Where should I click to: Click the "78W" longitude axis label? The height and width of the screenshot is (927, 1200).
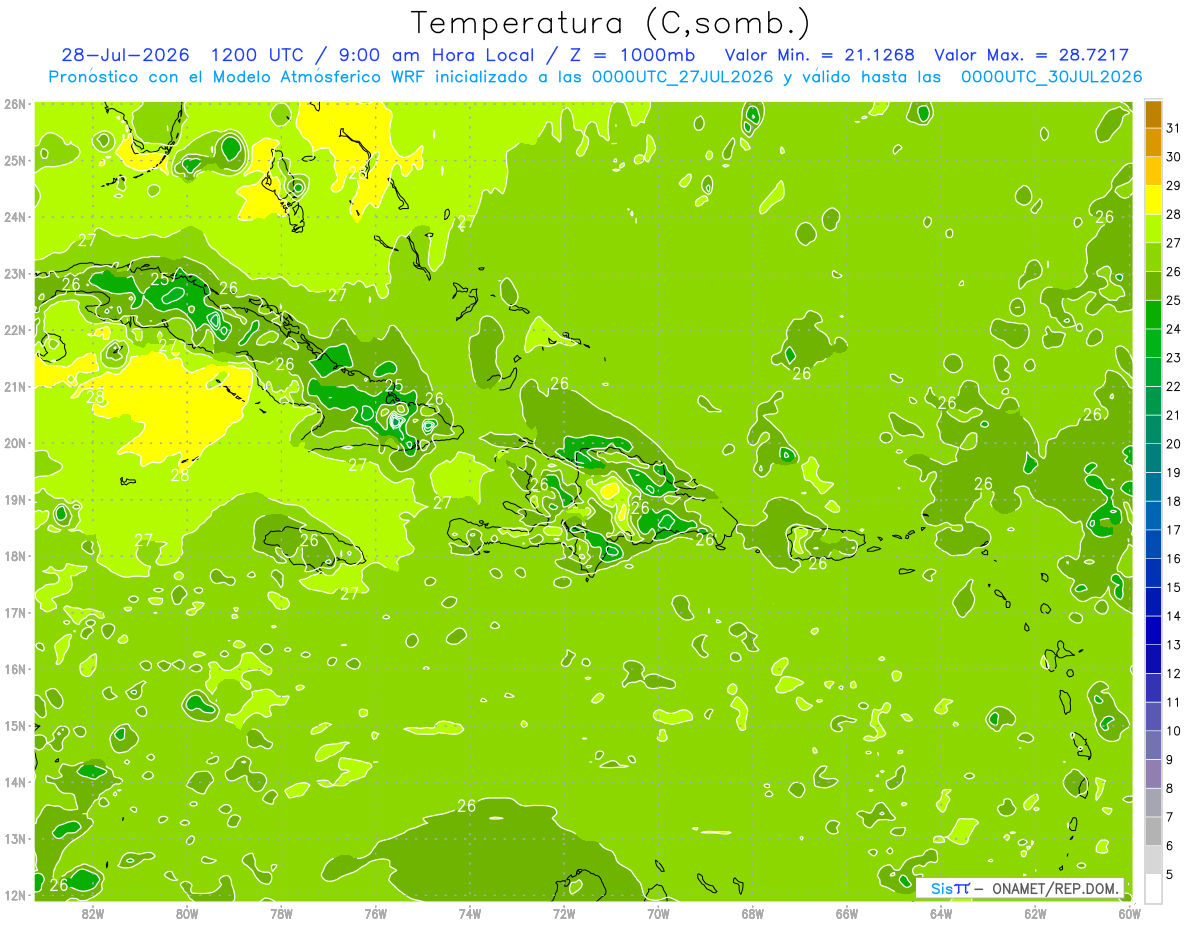281,914
